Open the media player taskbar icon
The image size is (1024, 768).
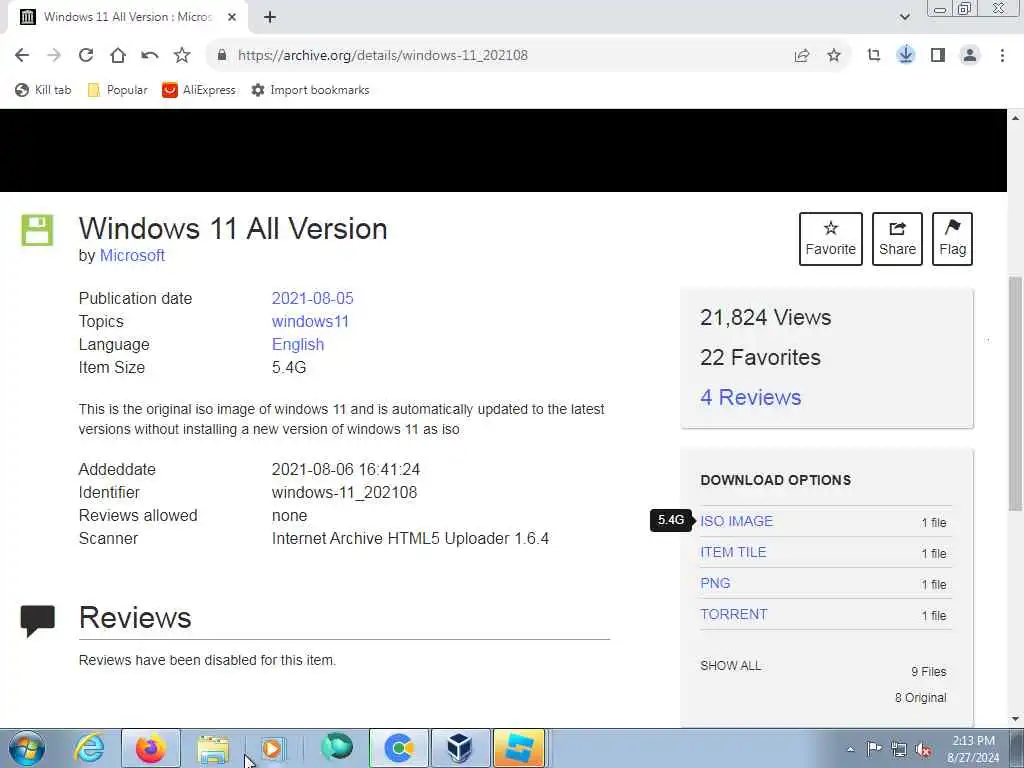click(x=273, y=748)
